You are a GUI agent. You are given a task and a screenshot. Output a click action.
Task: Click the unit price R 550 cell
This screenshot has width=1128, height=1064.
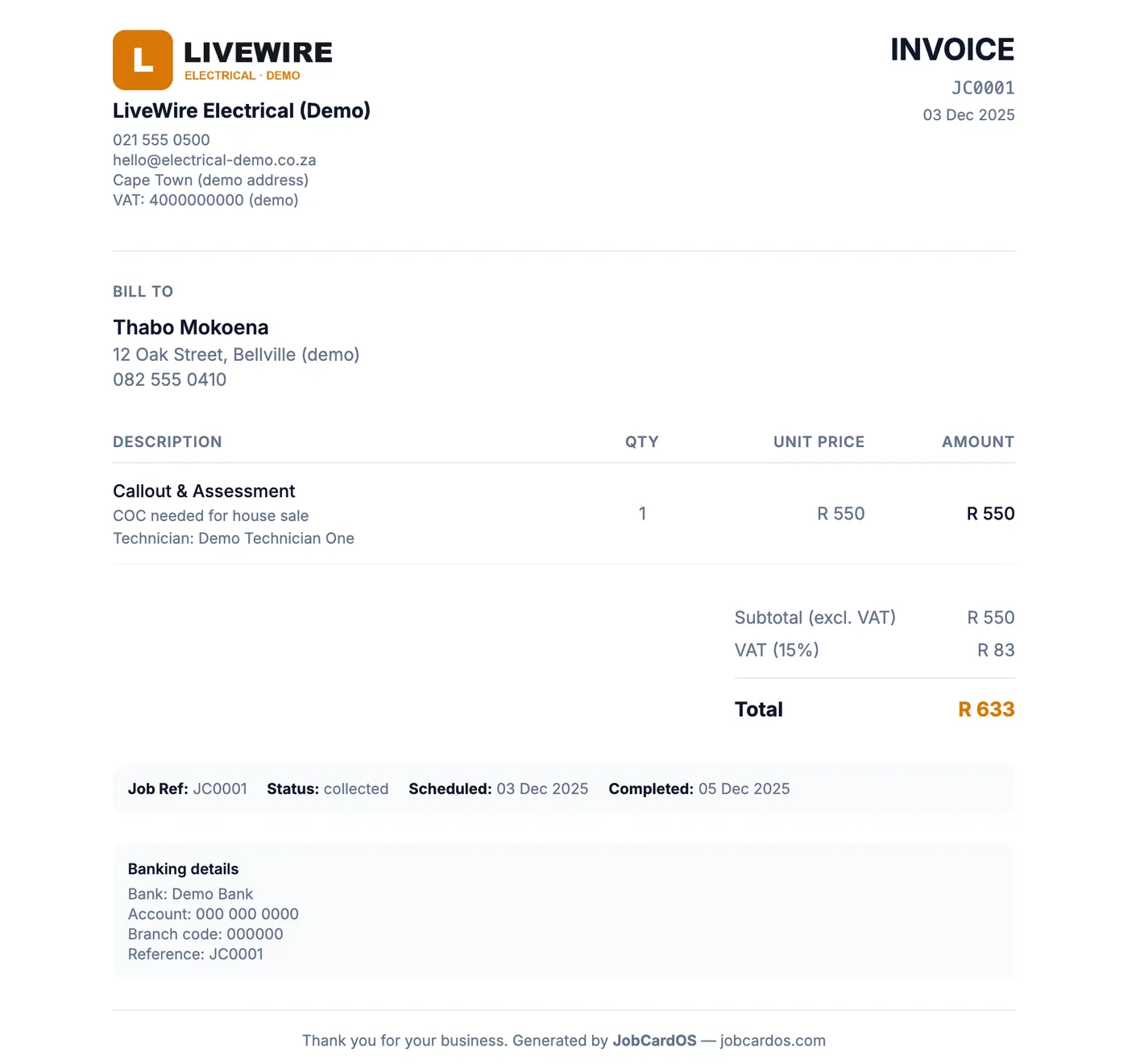point(840,514)
